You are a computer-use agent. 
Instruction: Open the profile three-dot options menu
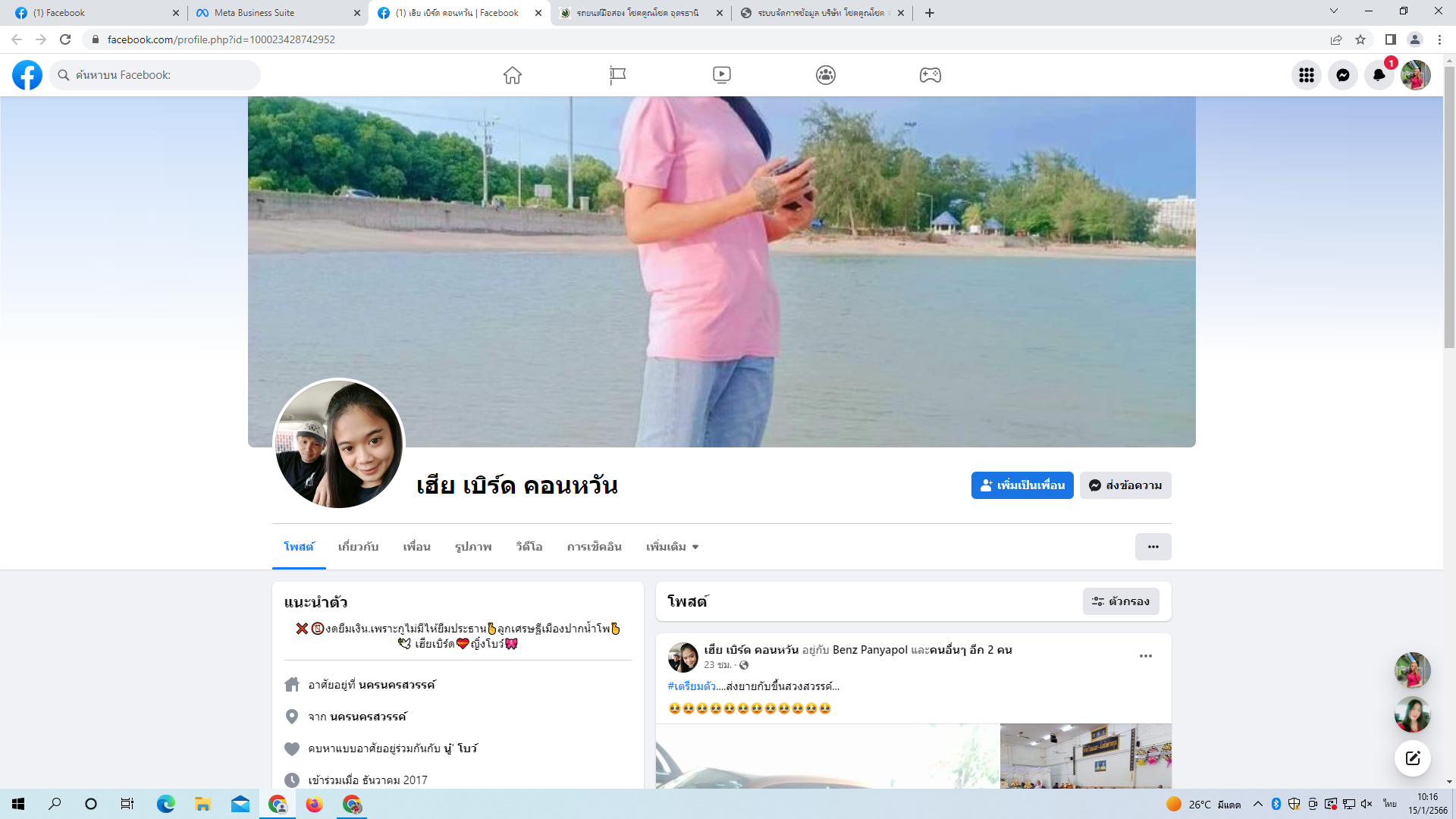pos(1153,547)
